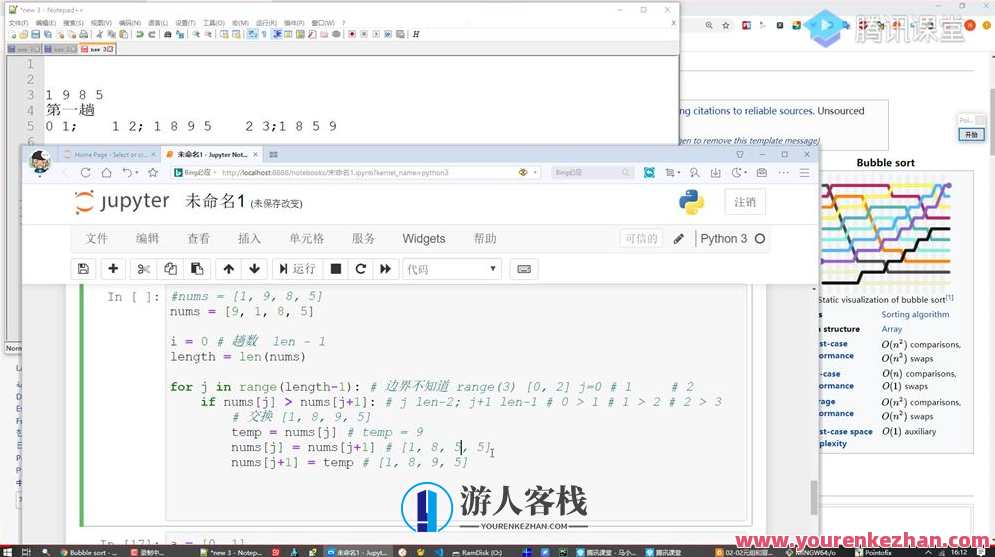Image resolution: width=995 pixels, height=557 pixels.
Task: Click line '1 9 8 5' in Notepad++
Action: pyautogui.click(x=74, y=95)
